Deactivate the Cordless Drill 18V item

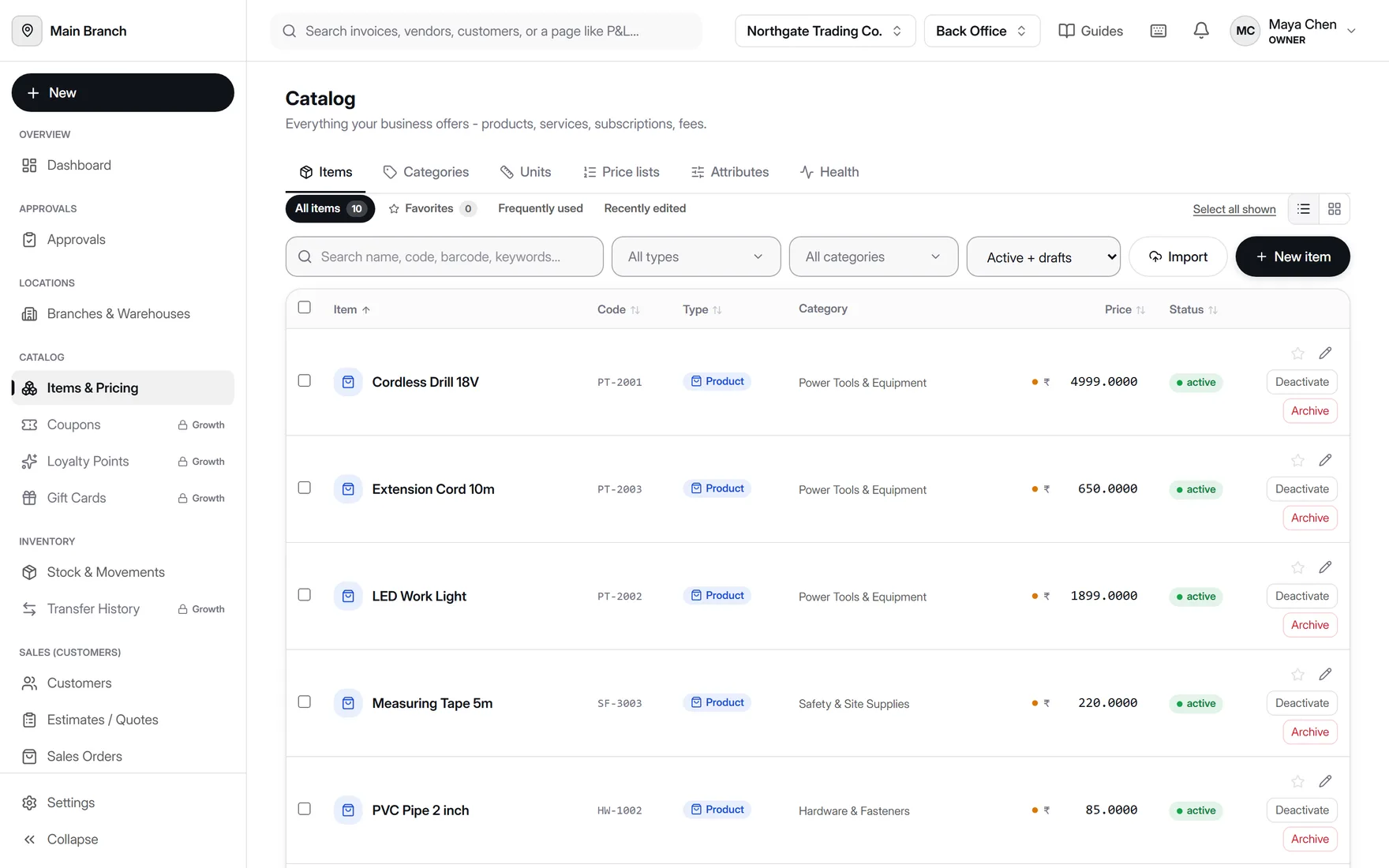[x=1302, y=382]
